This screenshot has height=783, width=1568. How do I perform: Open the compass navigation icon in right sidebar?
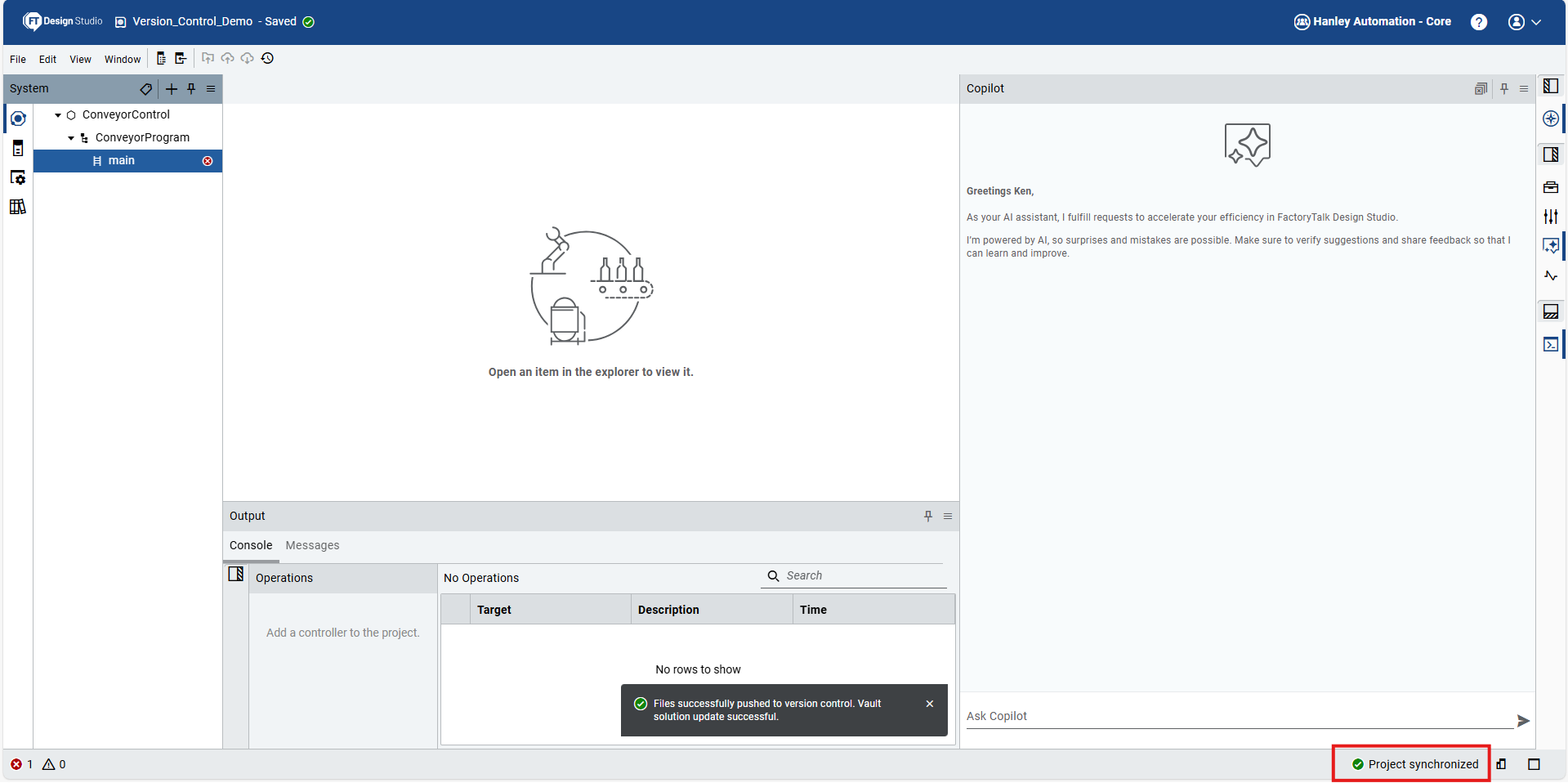1551,119
